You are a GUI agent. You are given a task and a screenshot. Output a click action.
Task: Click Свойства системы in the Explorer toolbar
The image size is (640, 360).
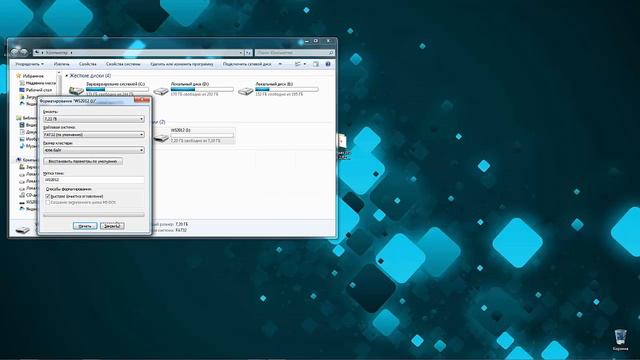123,64
